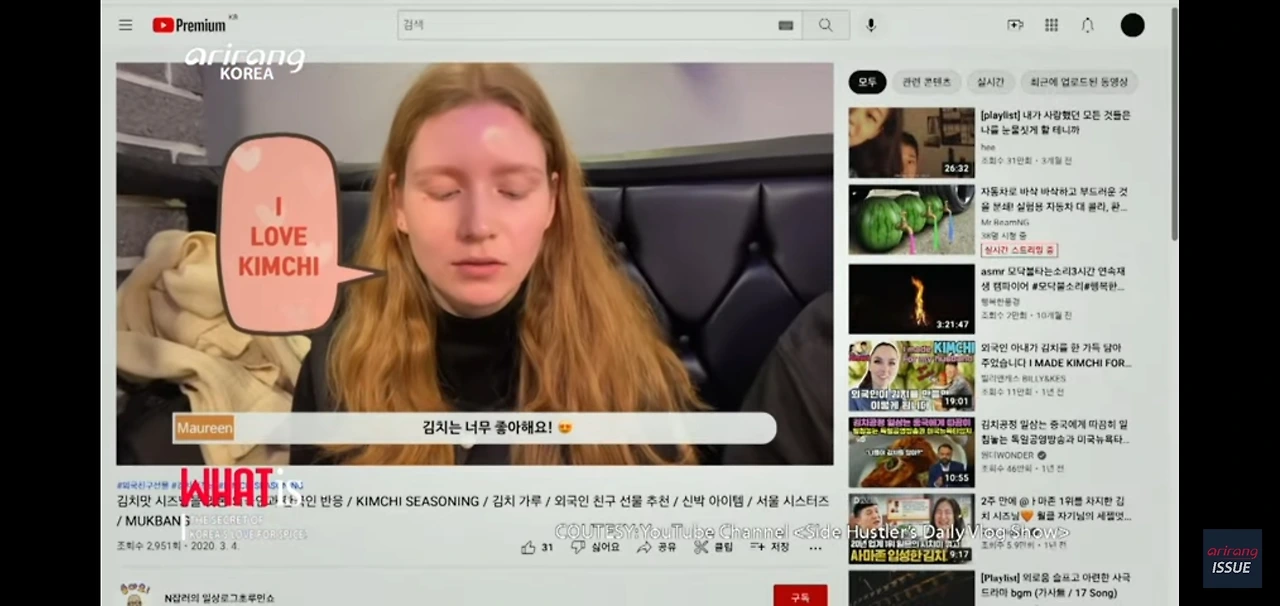Open the 김치공정 일상은 중국에게 video title
Image resolution: width=1280 pixels, height=606 pixels.
(x=1055, y=432)
